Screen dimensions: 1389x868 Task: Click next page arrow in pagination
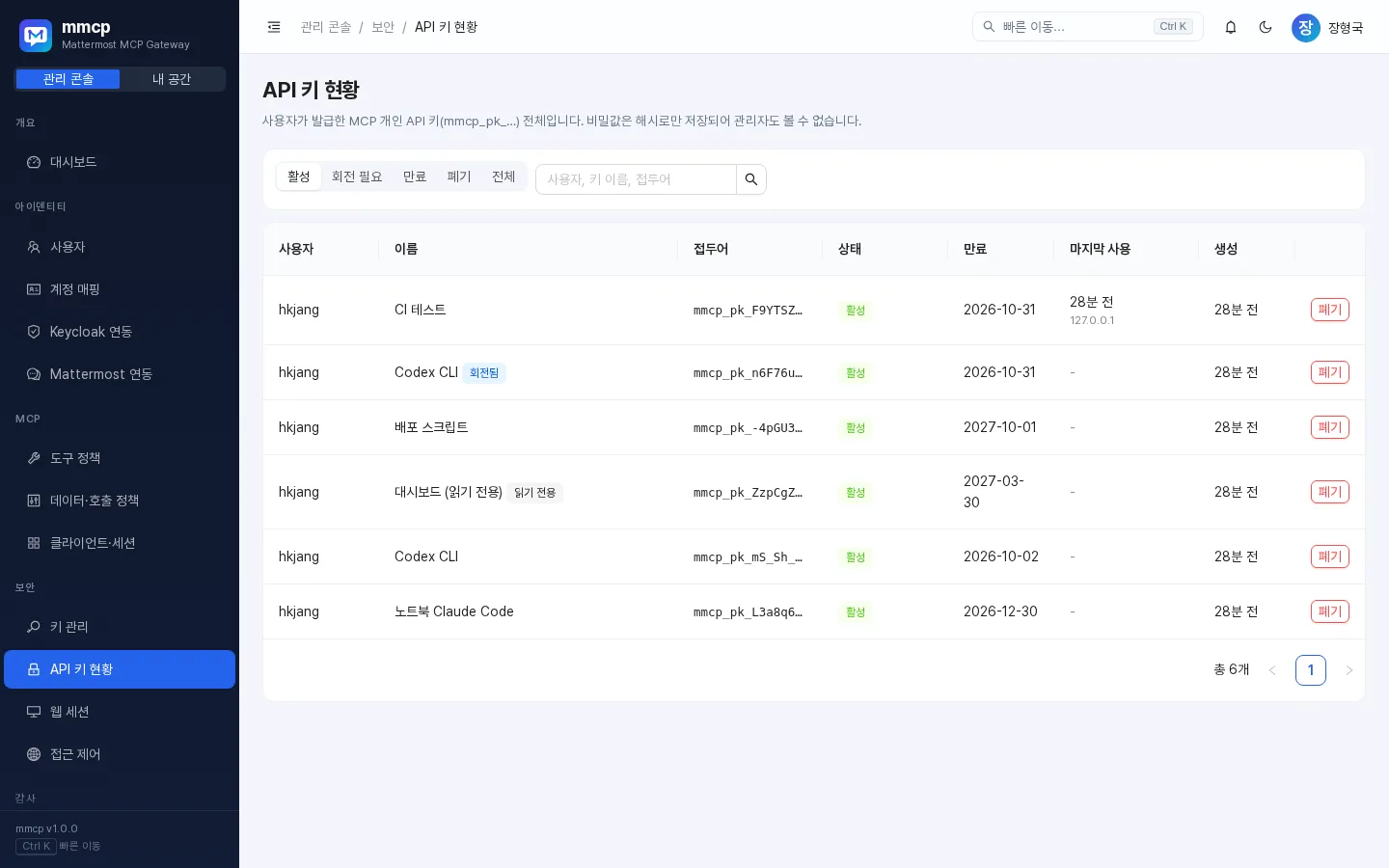tap(1349, 670)
